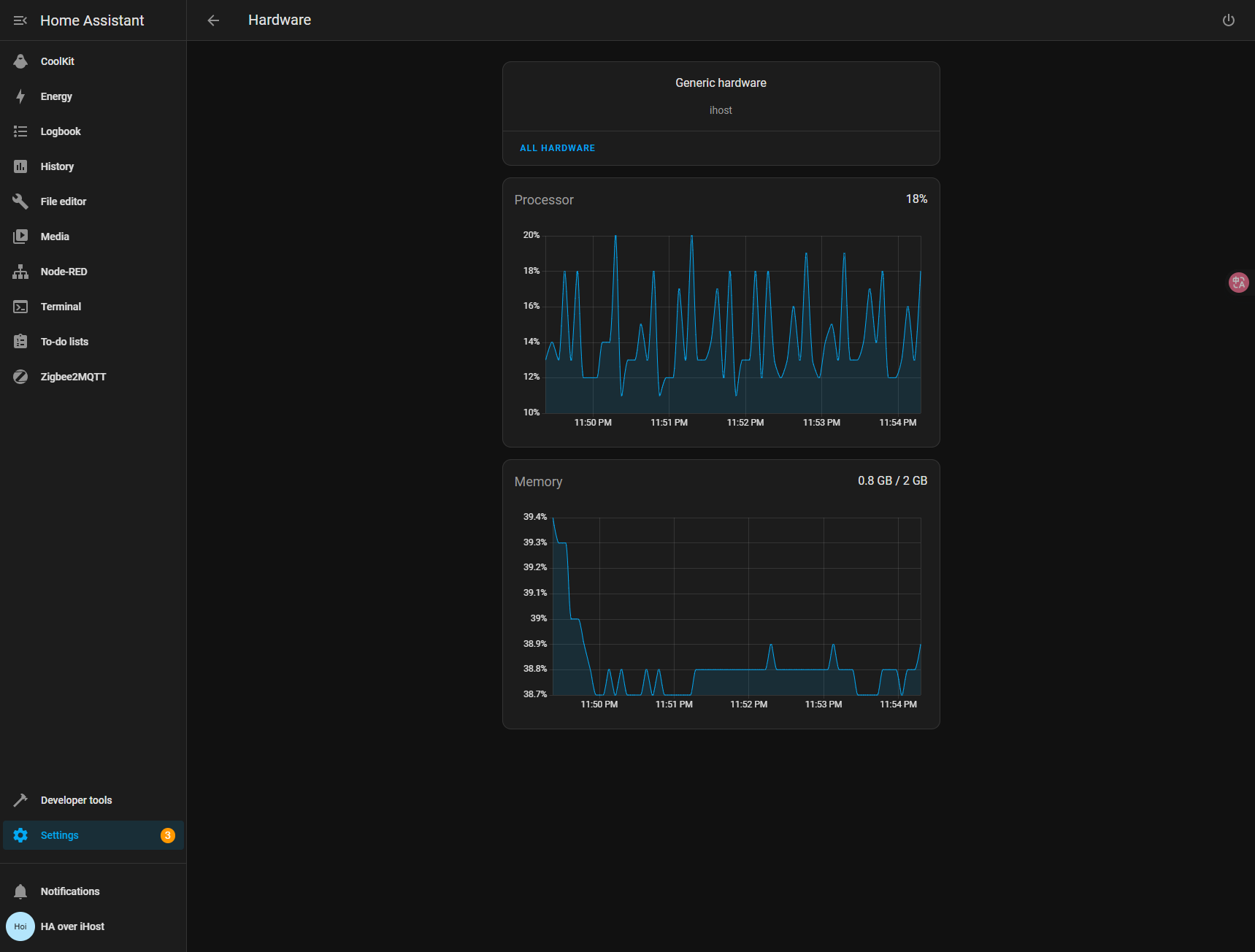Launch Terminal from the sidebar

(x=60, y=307)
